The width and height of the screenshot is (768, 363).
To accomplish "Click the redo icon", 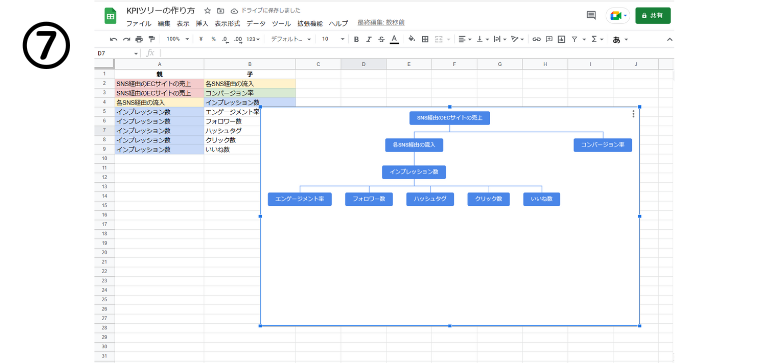I will (x=126, y=39).
